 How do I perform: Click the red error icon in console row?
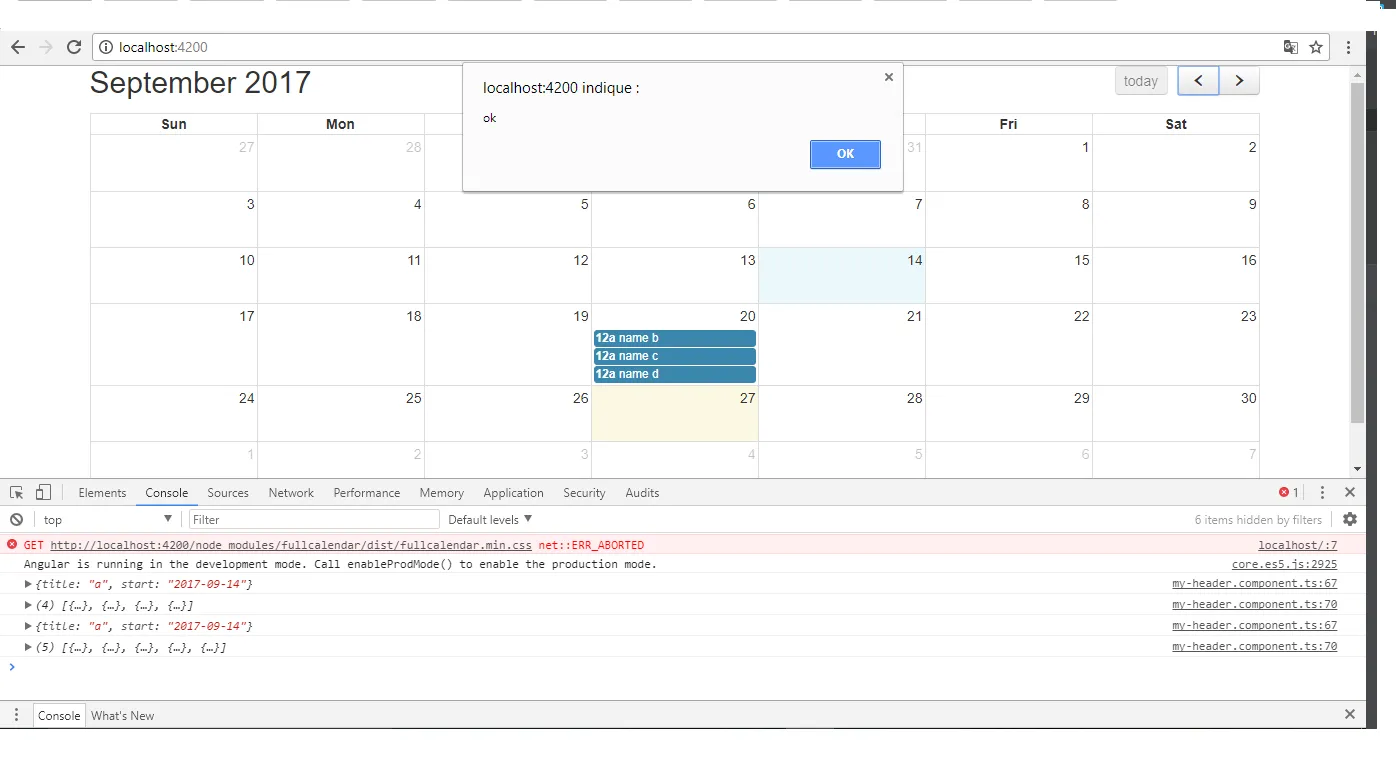click(12, 544)
